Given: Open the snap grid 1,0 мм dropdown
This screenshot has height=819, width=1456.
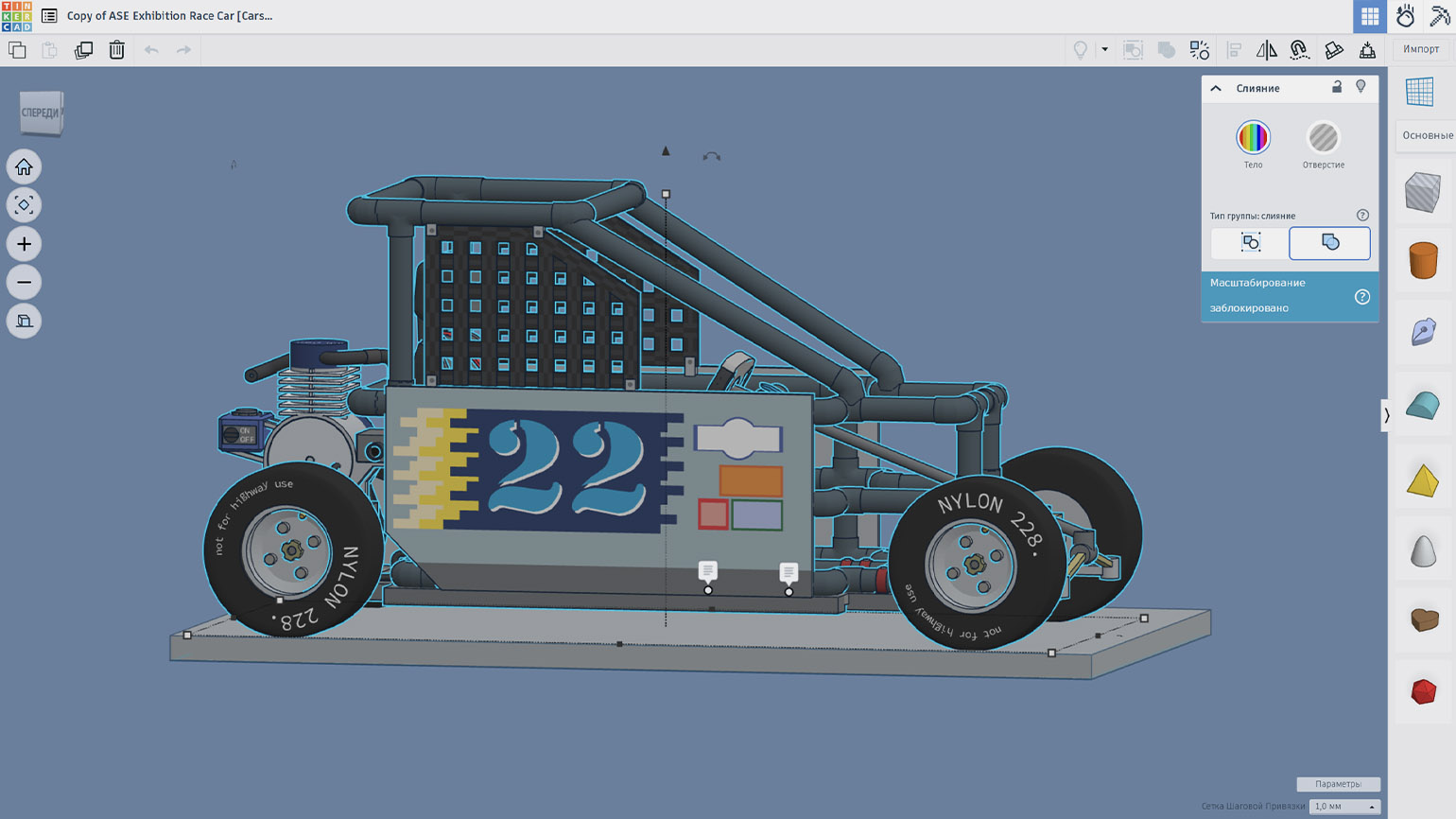Looking at the screenshot, I should 1343,807.
